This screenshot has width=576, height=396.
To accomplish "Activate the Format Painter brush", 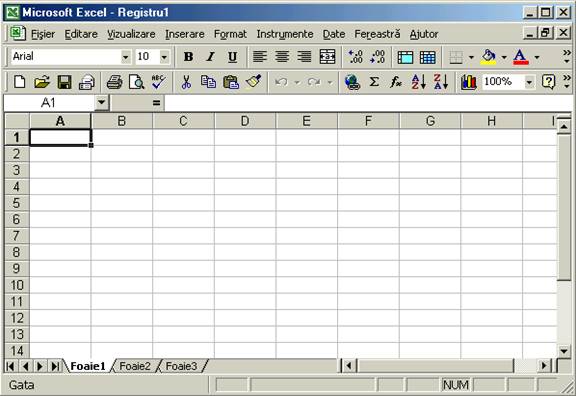I will (253, 82).
